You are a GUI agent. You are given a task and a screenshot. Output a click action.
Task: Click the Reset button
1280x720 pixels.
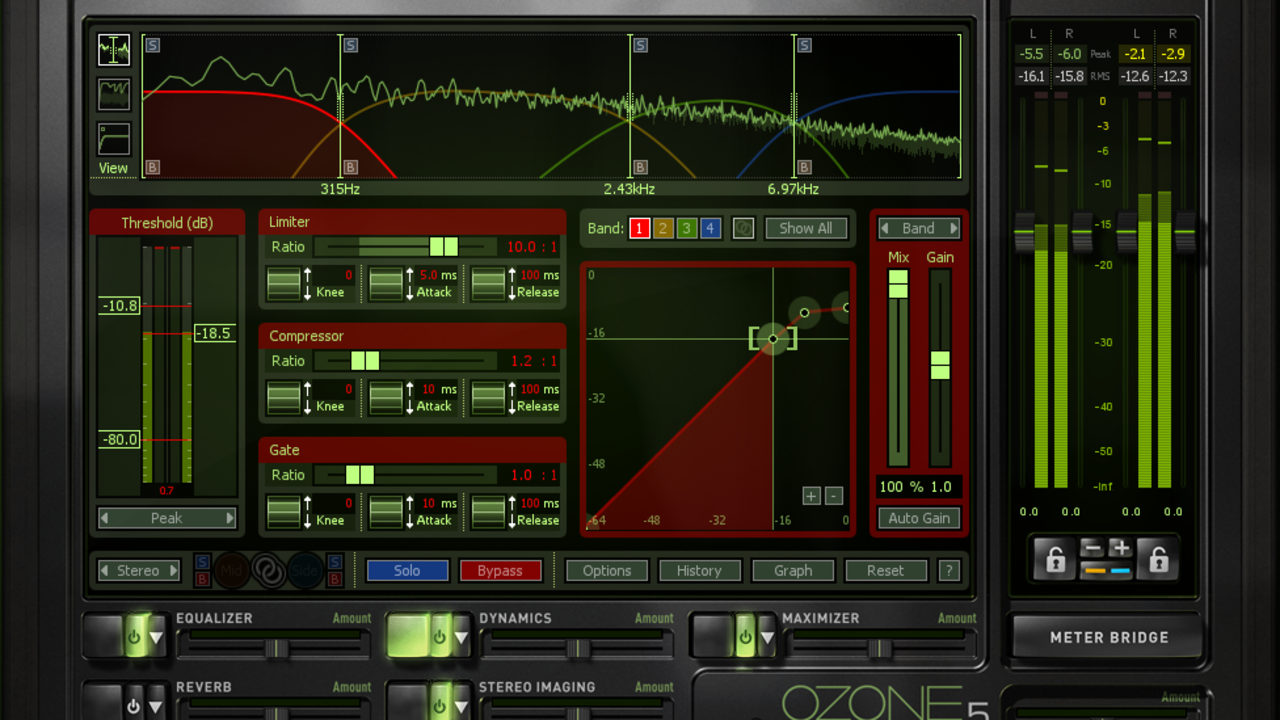point(885,571)
